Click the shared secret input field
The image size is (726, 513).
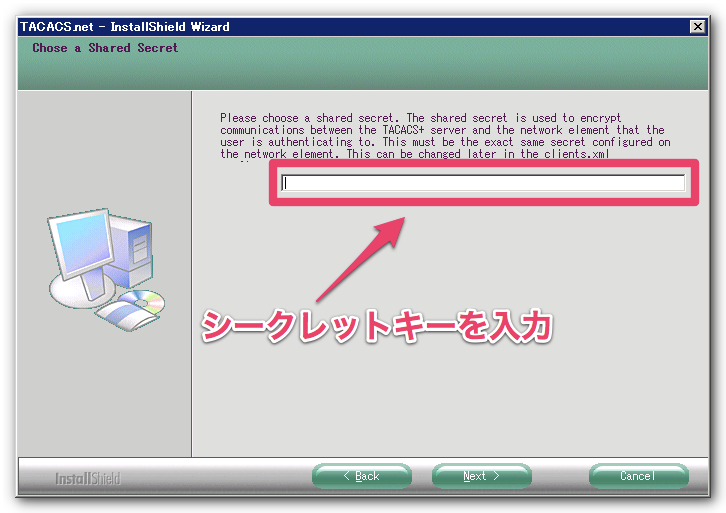[x=483, y=183]
